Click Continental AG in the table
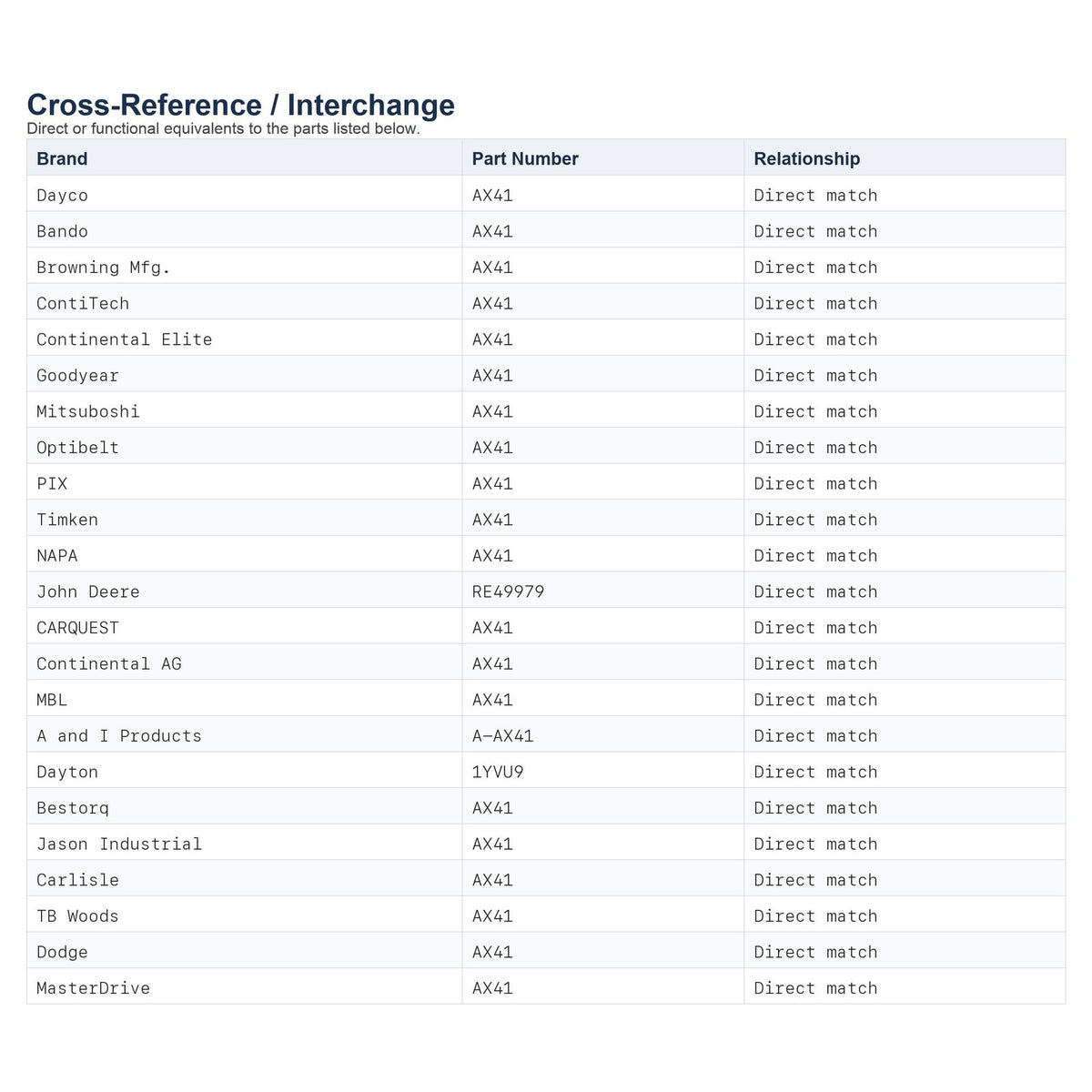The width and height of the screenshot is (1092, 1092). click(109, 663)
